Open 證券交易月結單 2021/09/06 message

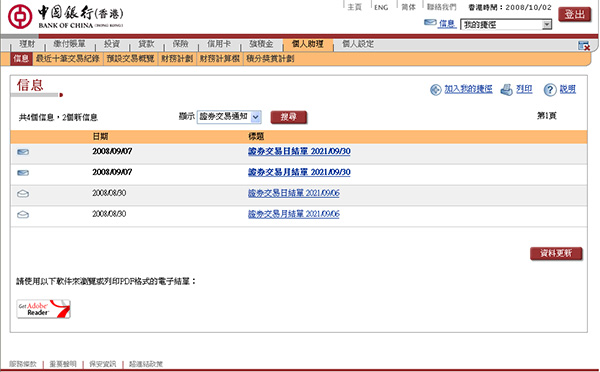click(x=293, y=214)
